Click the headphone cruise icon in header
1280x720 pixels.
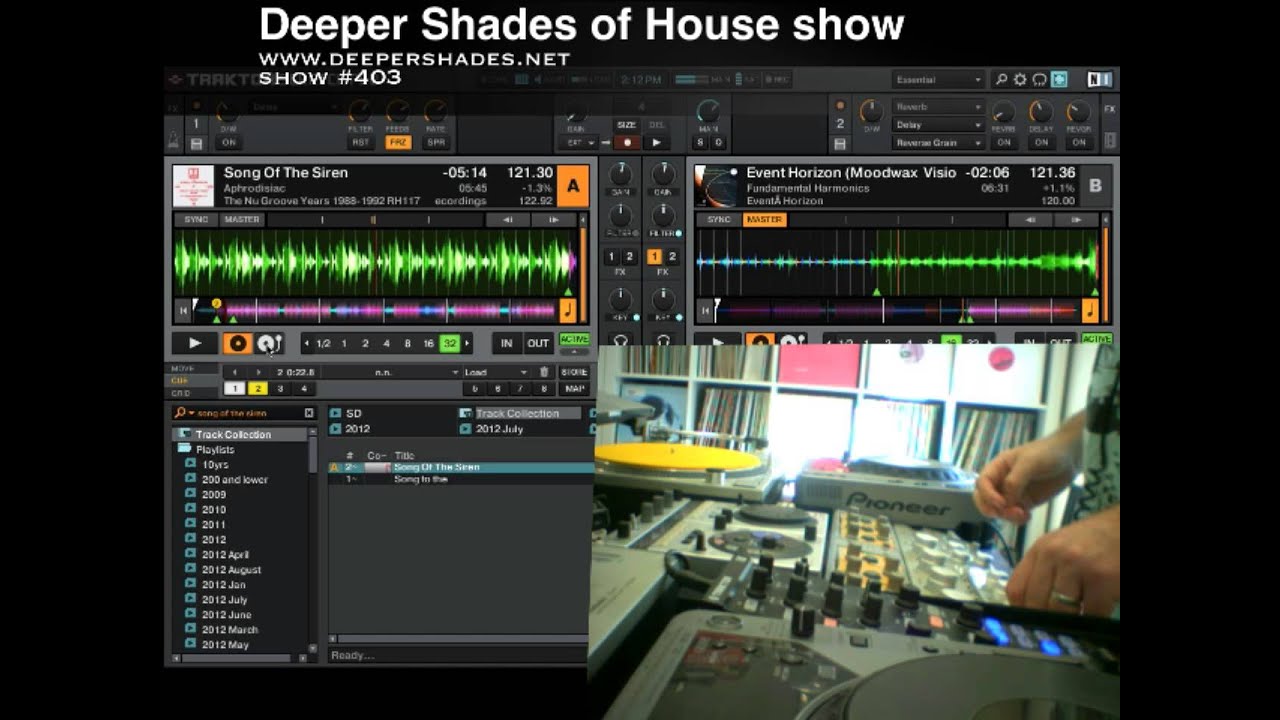[x=1039, y=80]
